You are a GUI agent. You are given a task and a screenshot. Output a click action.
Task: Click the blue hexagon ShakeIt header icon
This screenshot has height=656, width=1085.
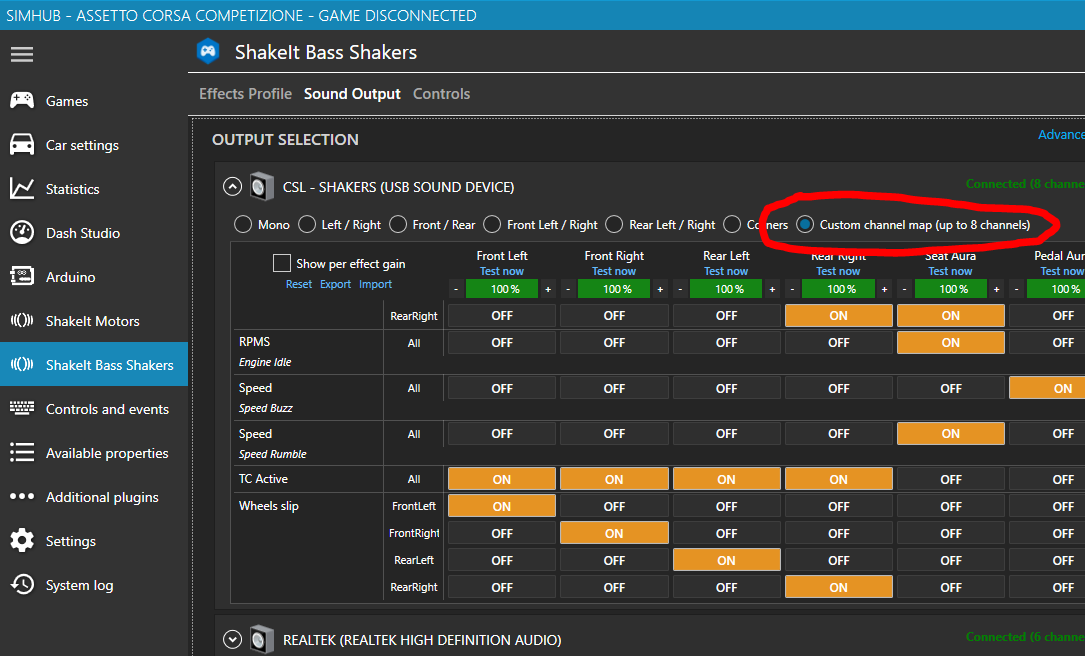(x=208, y=52)
